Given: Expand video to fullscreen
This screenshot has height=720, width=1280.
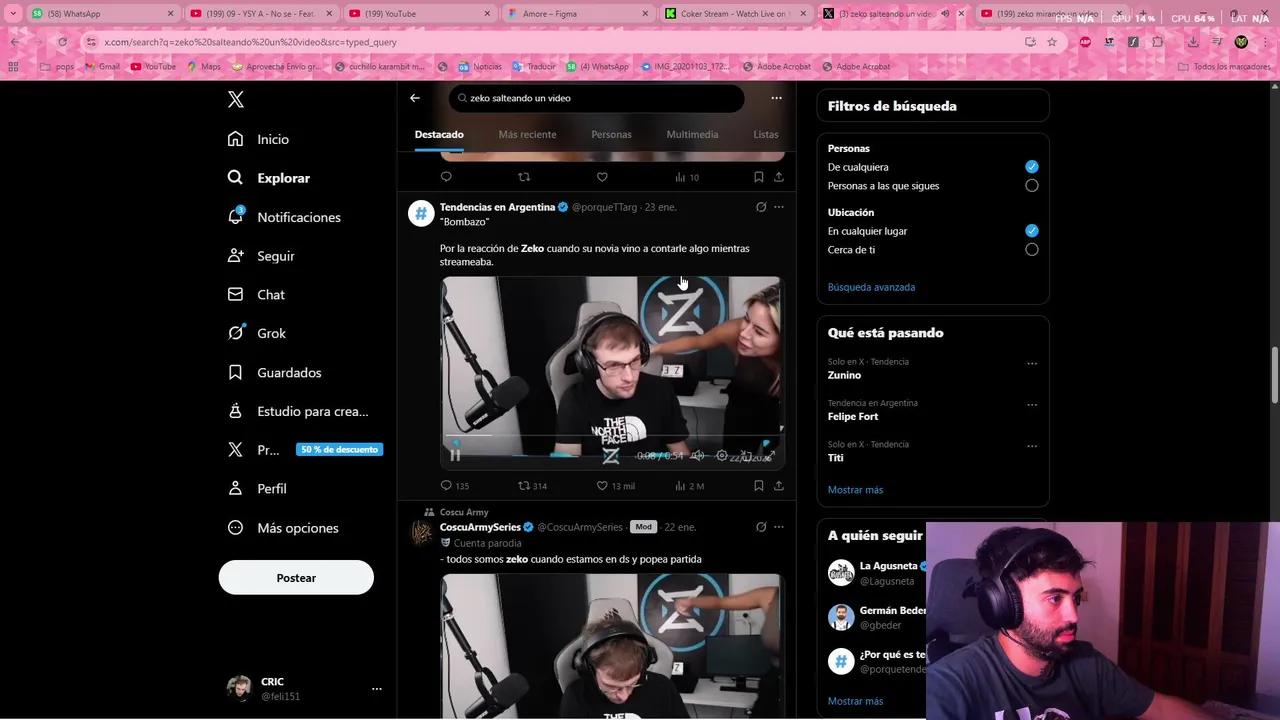Looking at the screenshot, I should (770, 456).
